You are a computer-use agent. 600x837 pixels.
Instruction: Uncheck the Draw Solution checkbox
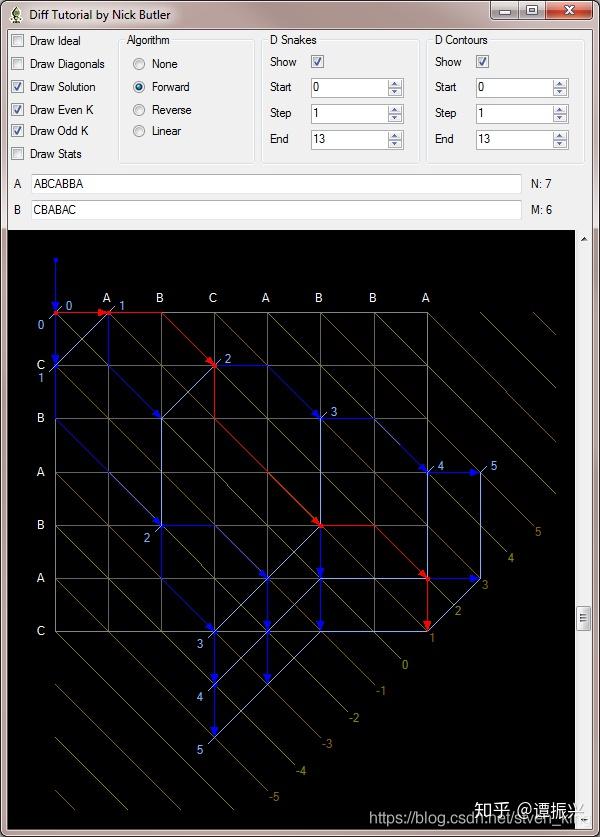pyautogui.click(x=18, y=86)
